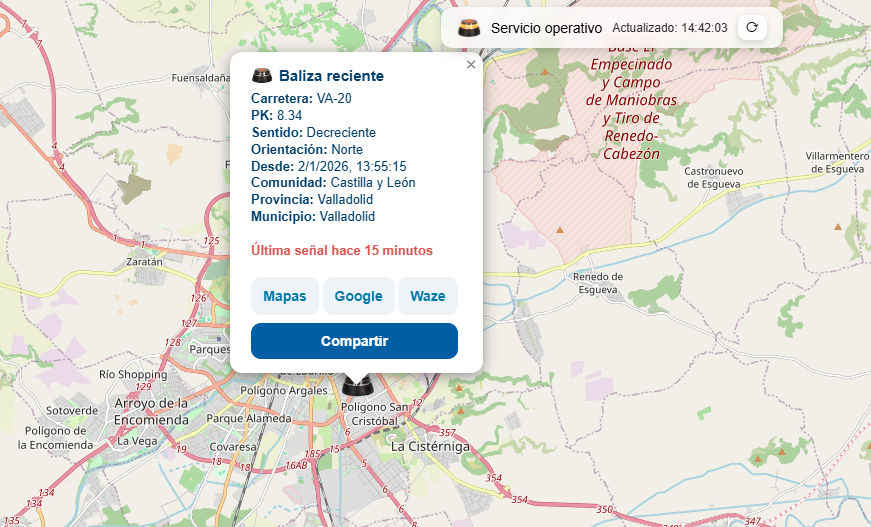Click the Comunidad: Castilla y León line
The height and width of the screenshot is (527, 871).
pos(333,183)
